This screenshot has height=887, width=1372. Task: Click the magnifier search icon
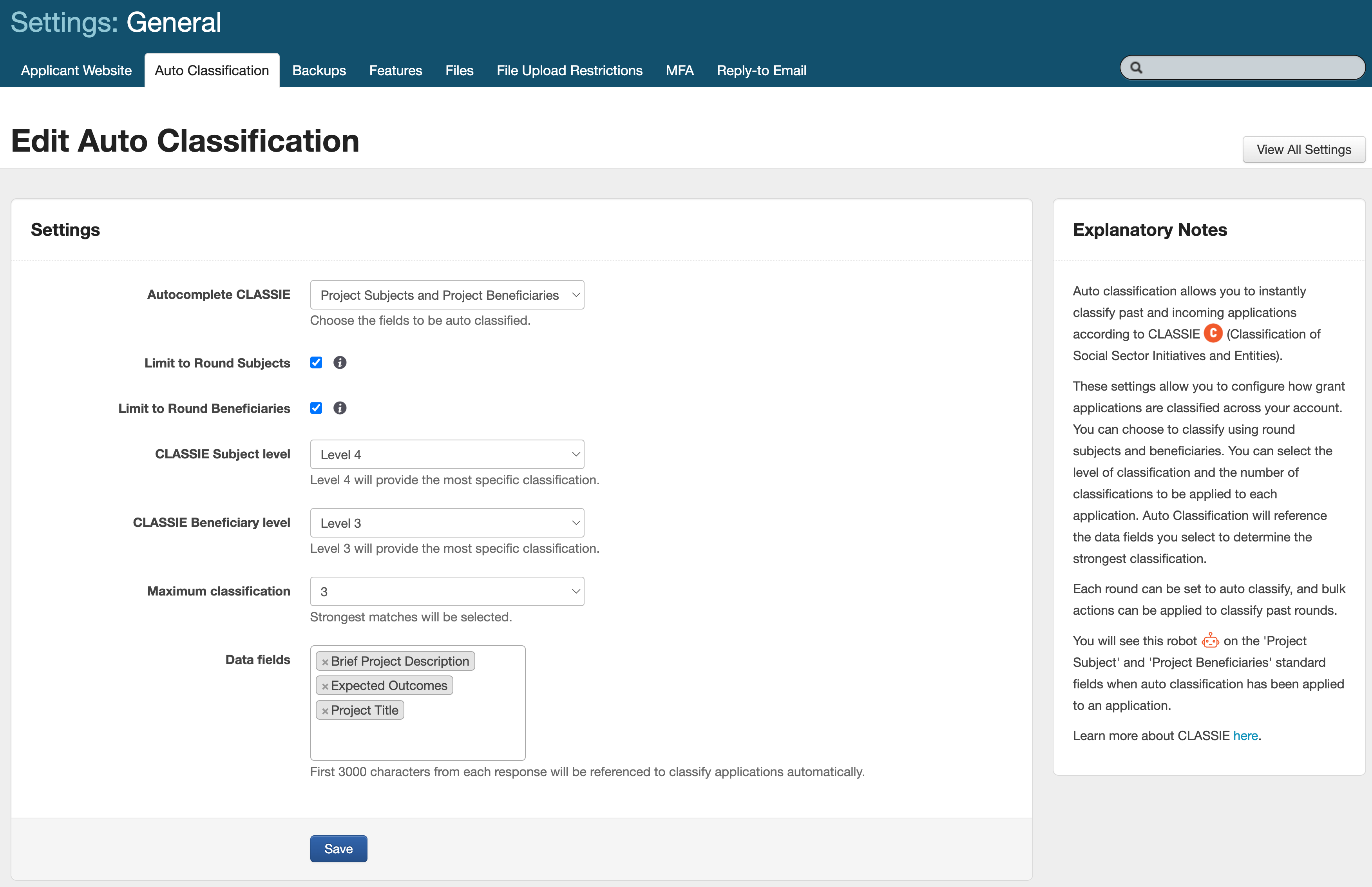pos(1136,68)
